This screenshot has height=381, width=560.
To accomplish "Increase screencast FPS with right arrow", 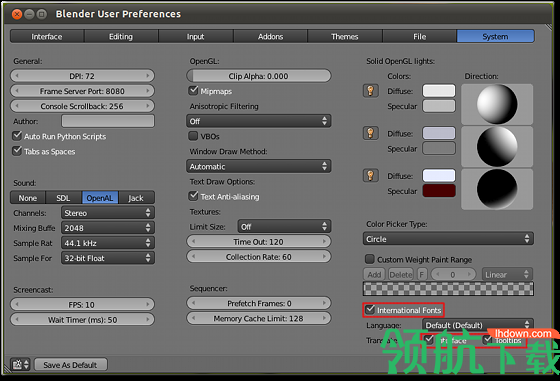I will [x=148, y=304].
